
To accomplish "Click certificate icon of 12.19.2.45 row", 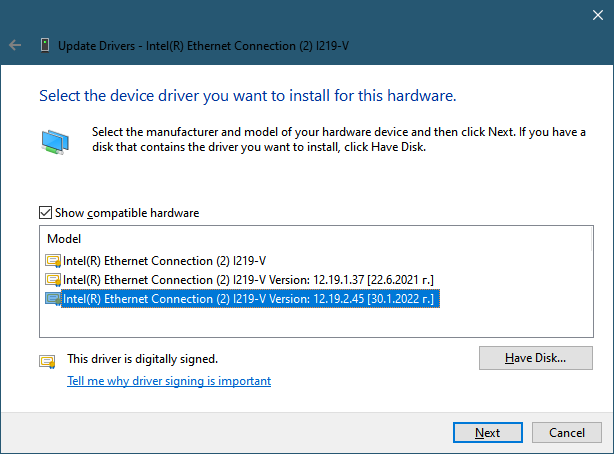I will [53, 299].
